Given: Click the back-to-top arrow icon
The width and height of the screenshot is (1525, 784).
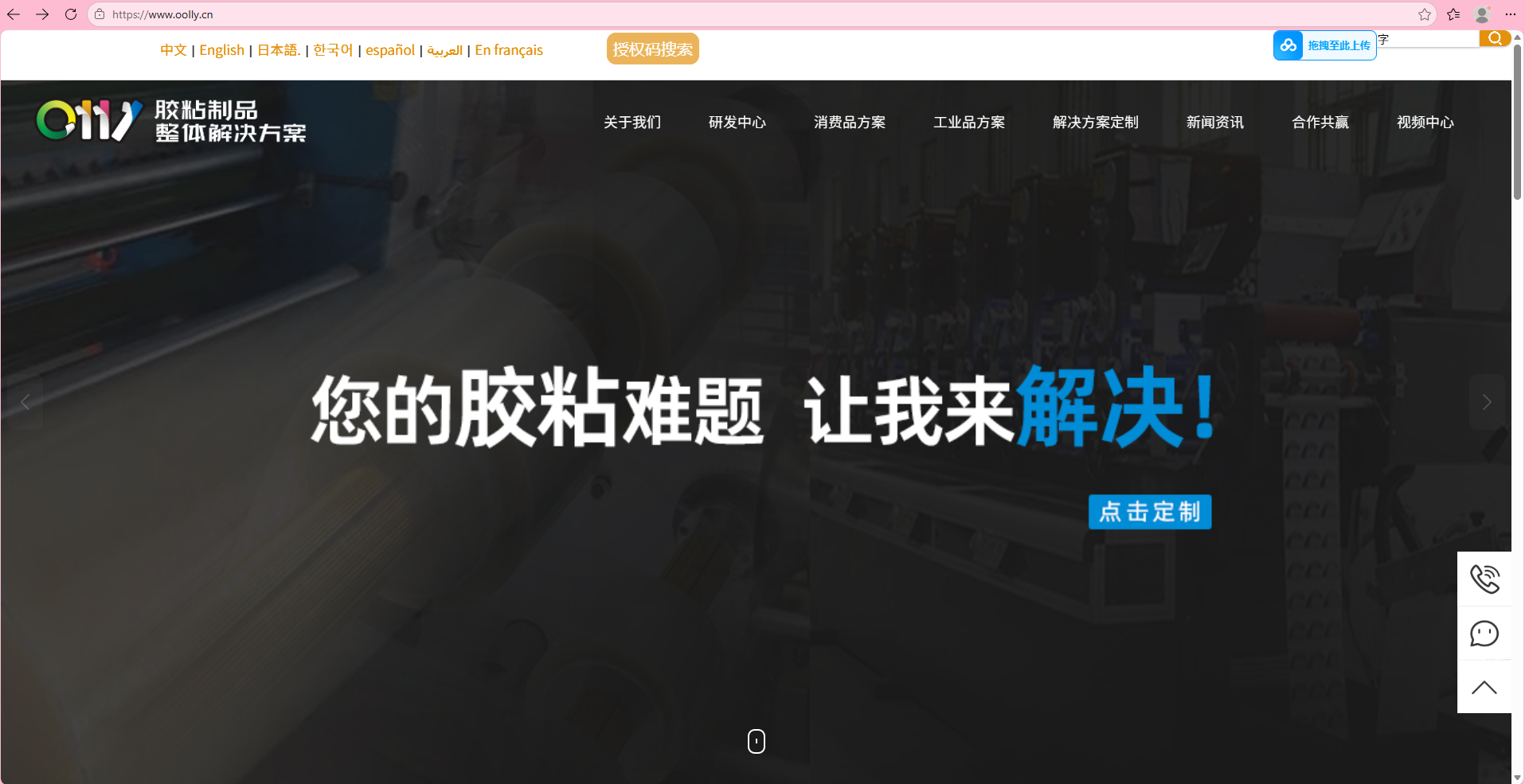Looking at the screenshot, I should click(x=1484, y=688).
